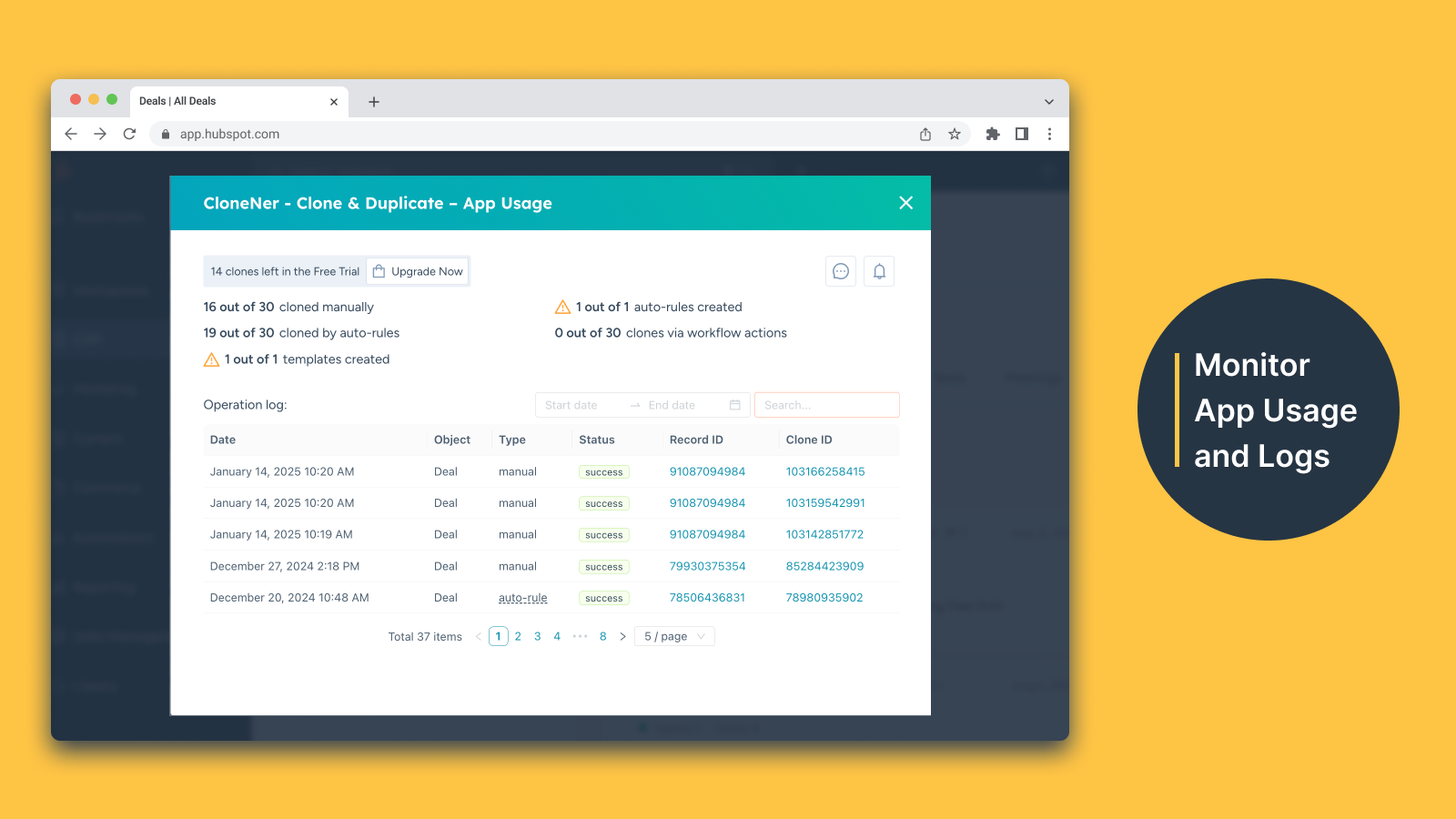Click the Start date field
Viewport: 1456px width, 819px height.
(582, 405)
